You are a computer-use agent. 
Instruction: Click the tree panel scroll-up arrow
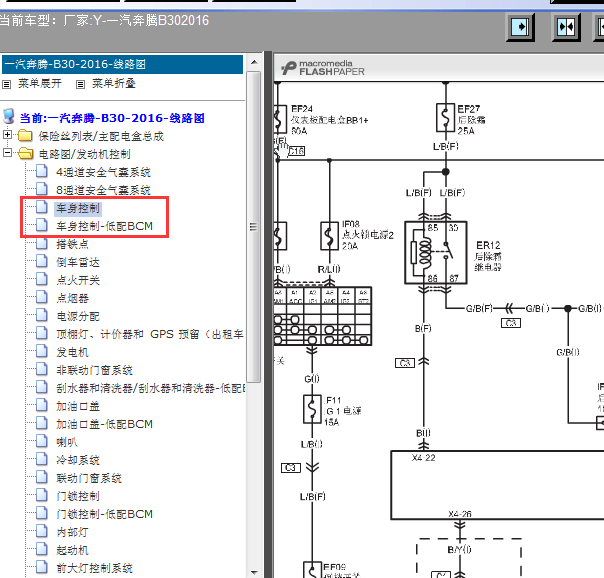pyautogui.click(x=254, y=62)
